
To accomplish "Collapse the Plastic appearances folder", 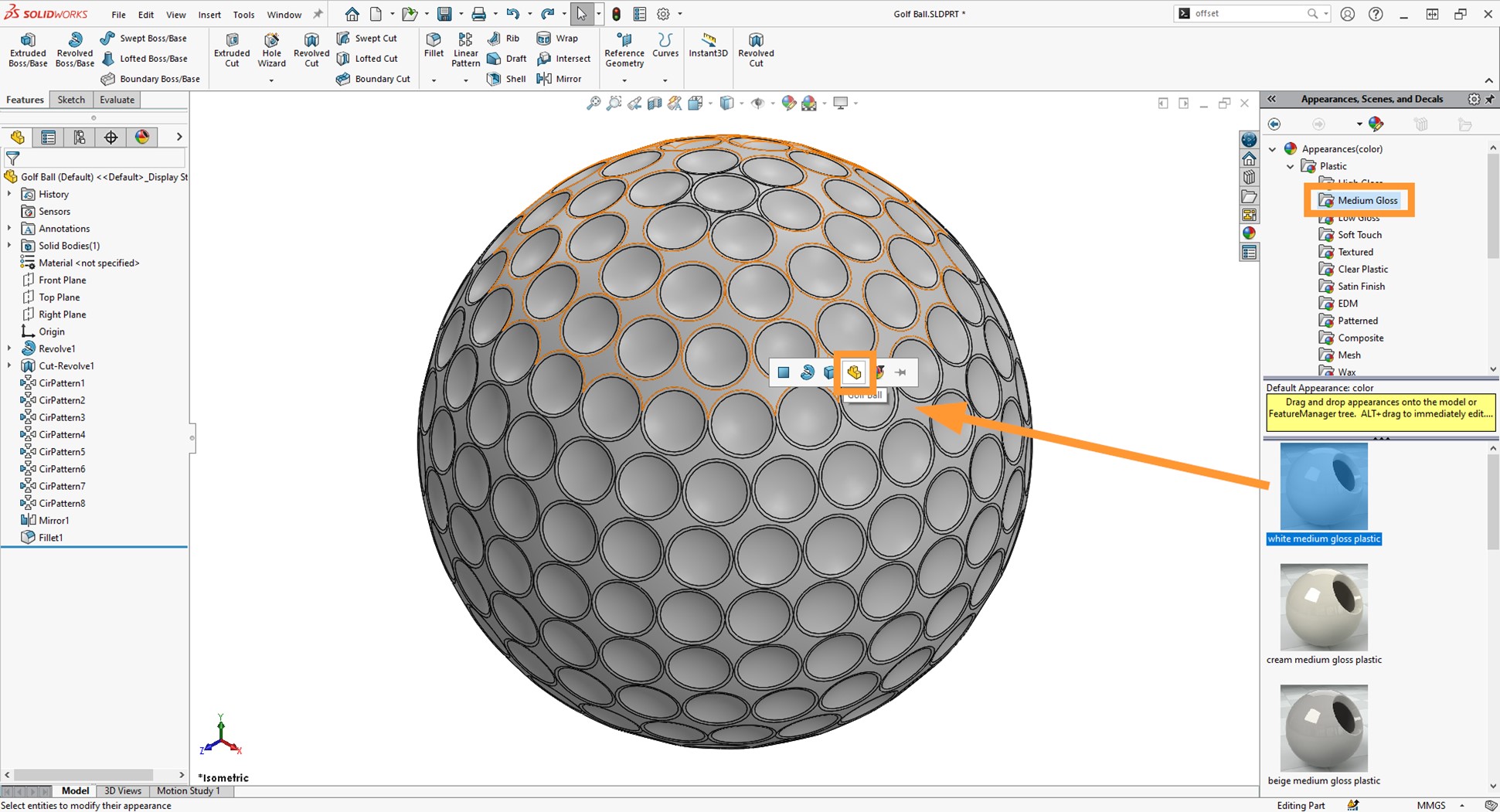I will click(1291, 166).
